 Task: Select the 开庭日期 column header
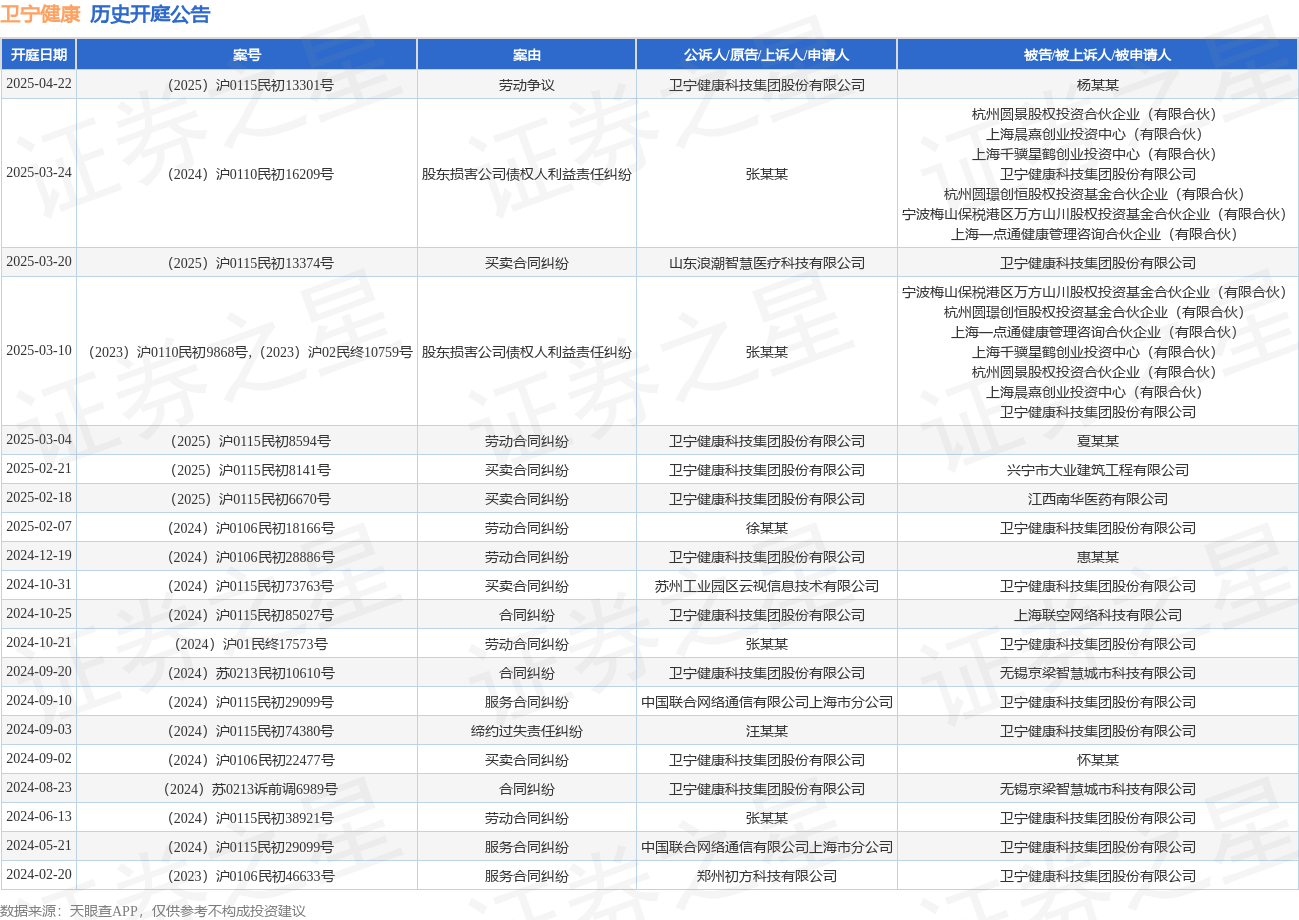coord(39,54)
